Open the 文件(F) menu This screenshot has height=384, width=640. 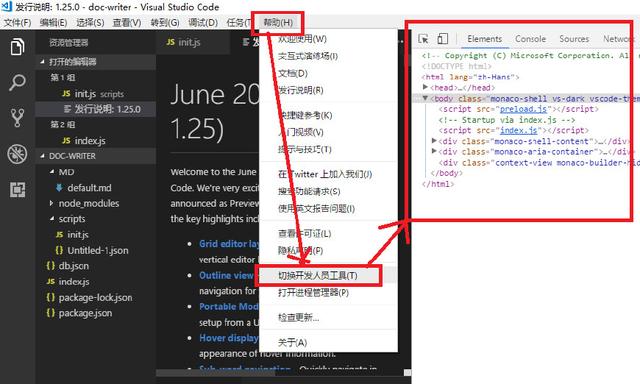[x=18, y=22]
